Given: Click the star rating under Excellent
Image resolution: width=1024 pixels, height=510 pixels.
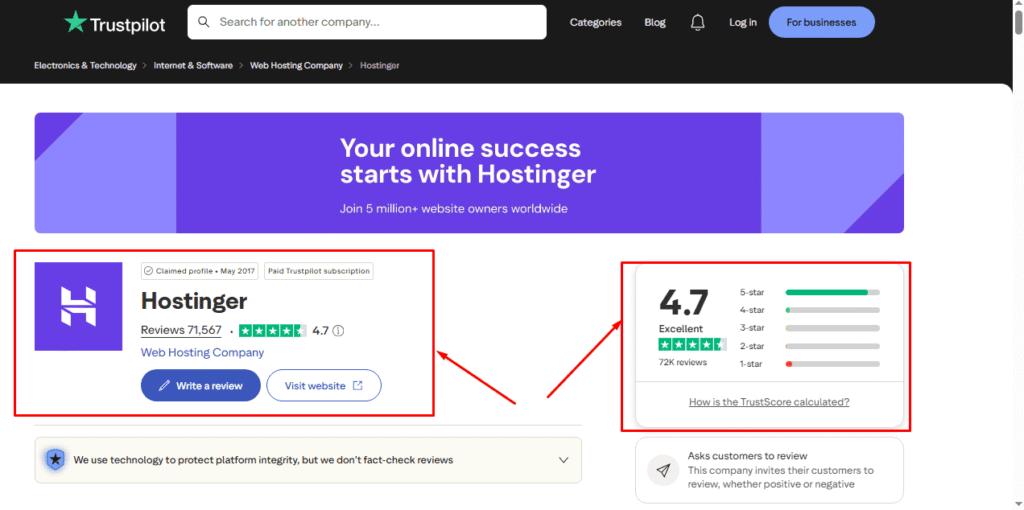Looking at the screenshot, I should point(692,344).
